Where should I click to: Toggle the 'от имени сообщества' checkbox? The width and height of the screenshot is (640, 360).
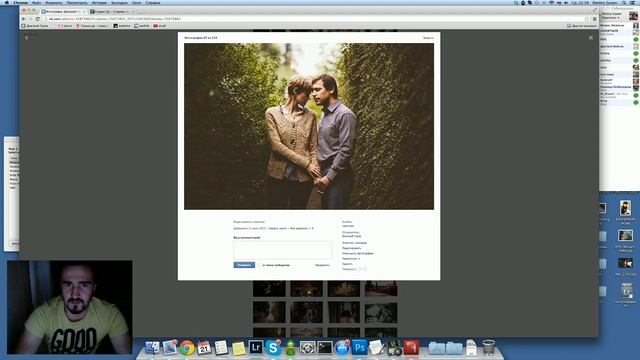click(x=260, y=265)
